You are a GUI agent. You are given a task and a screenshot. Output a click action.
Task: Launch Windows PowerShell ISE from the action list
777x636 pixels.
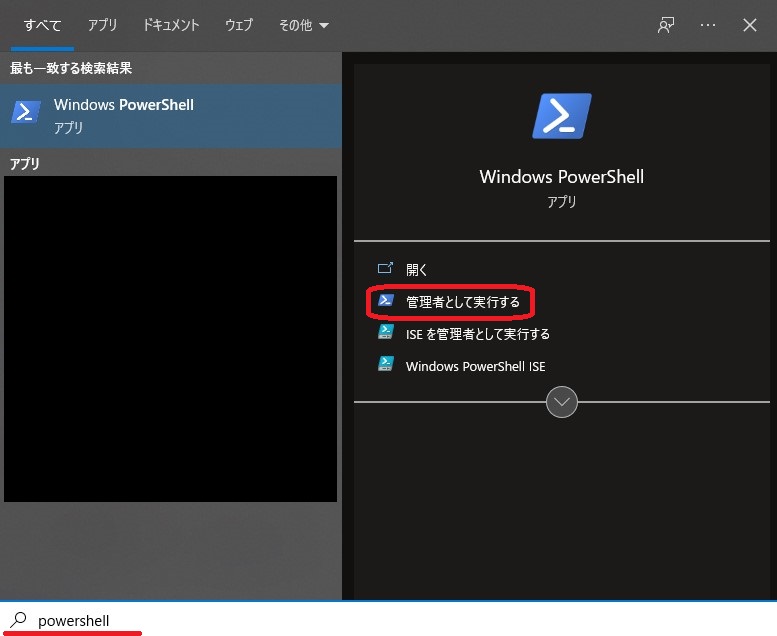pyautogui.click(x=475, y=366)
